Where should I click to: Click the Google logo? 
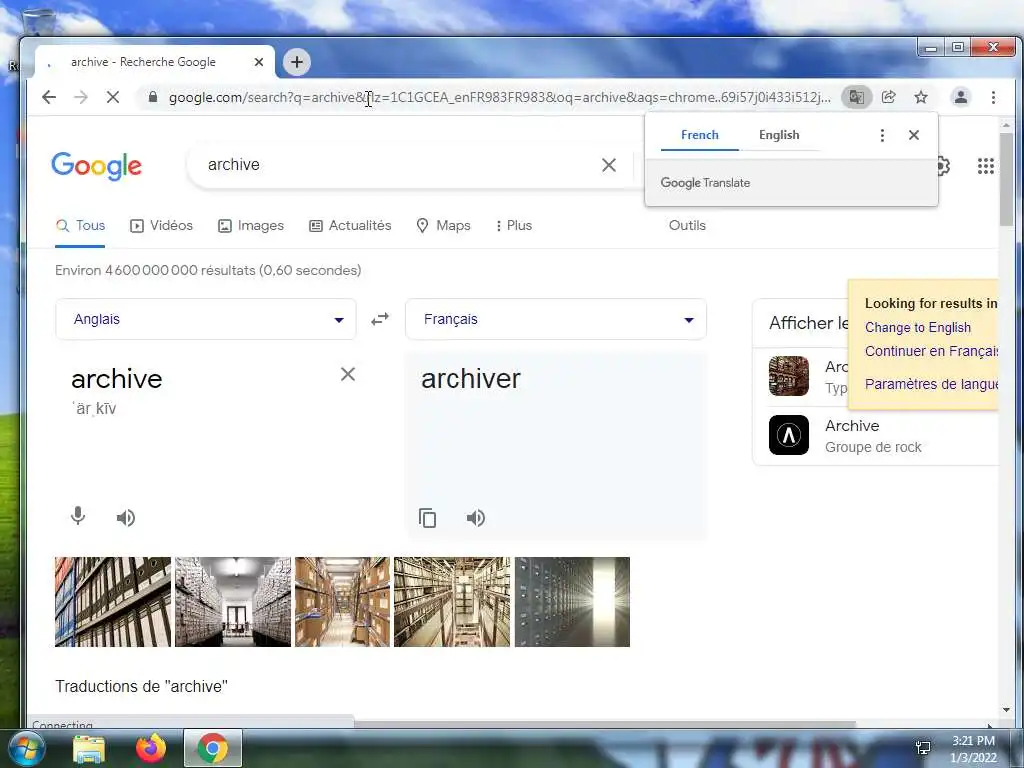(97, 166)
